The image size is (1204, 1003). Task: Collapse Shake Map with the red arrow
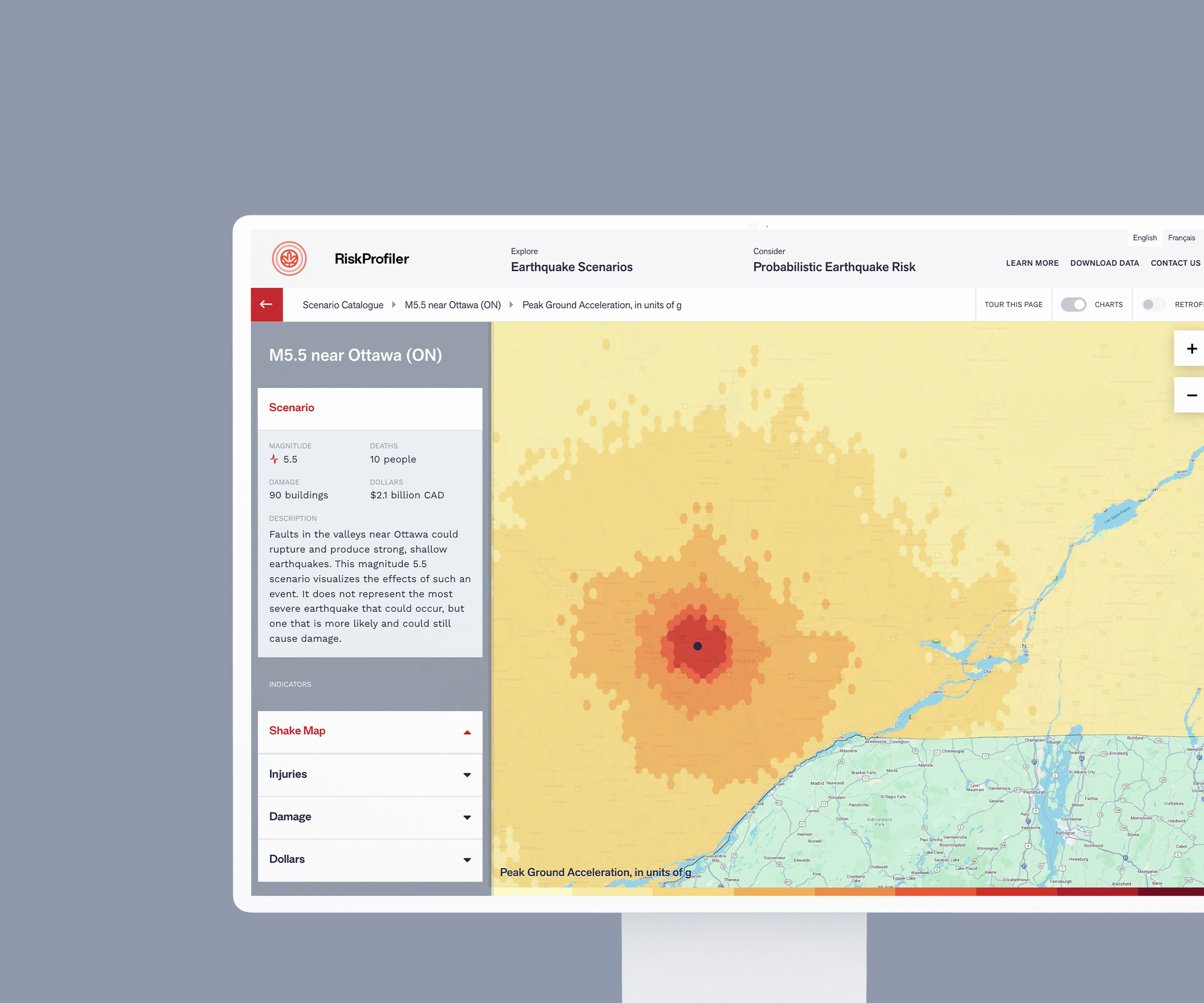point(467,732)
